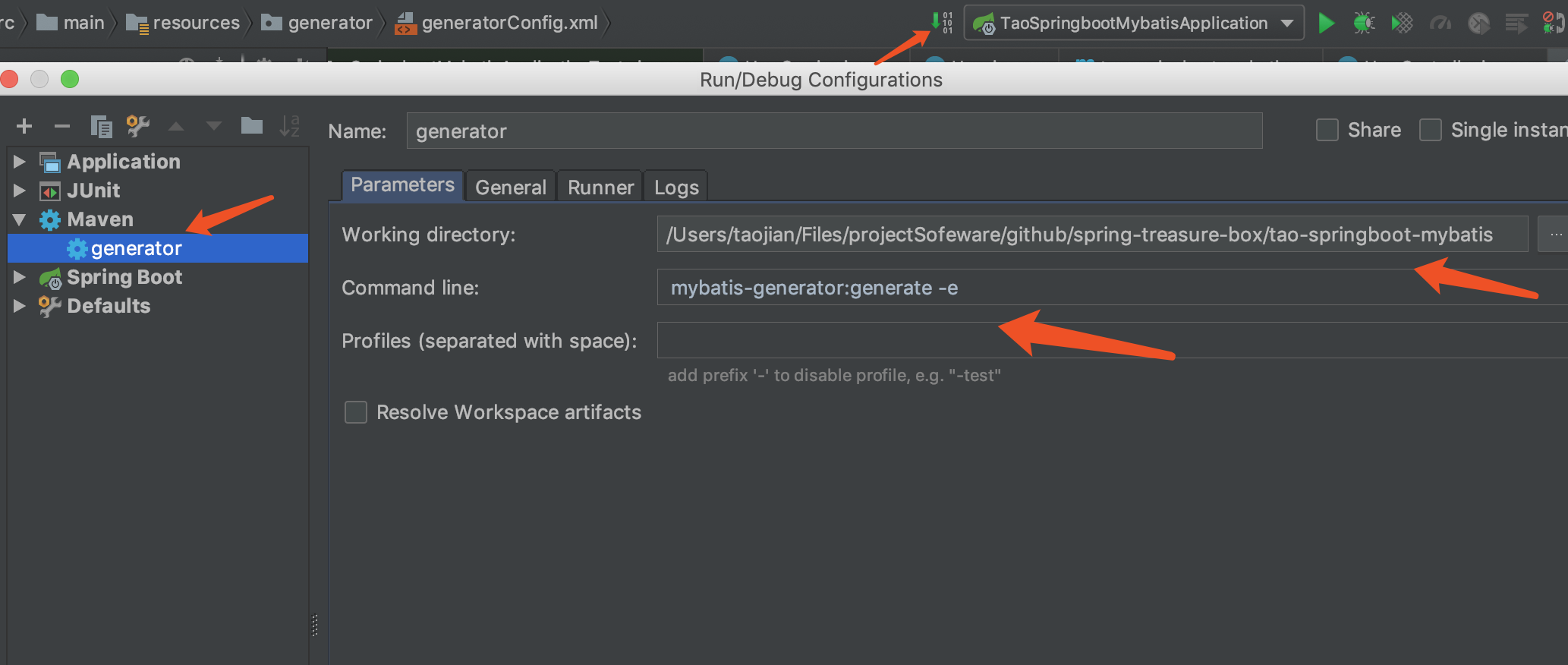Select the Defaults label in the tree
Viewport: 1568px width, 665px height.
pos(109,307)
